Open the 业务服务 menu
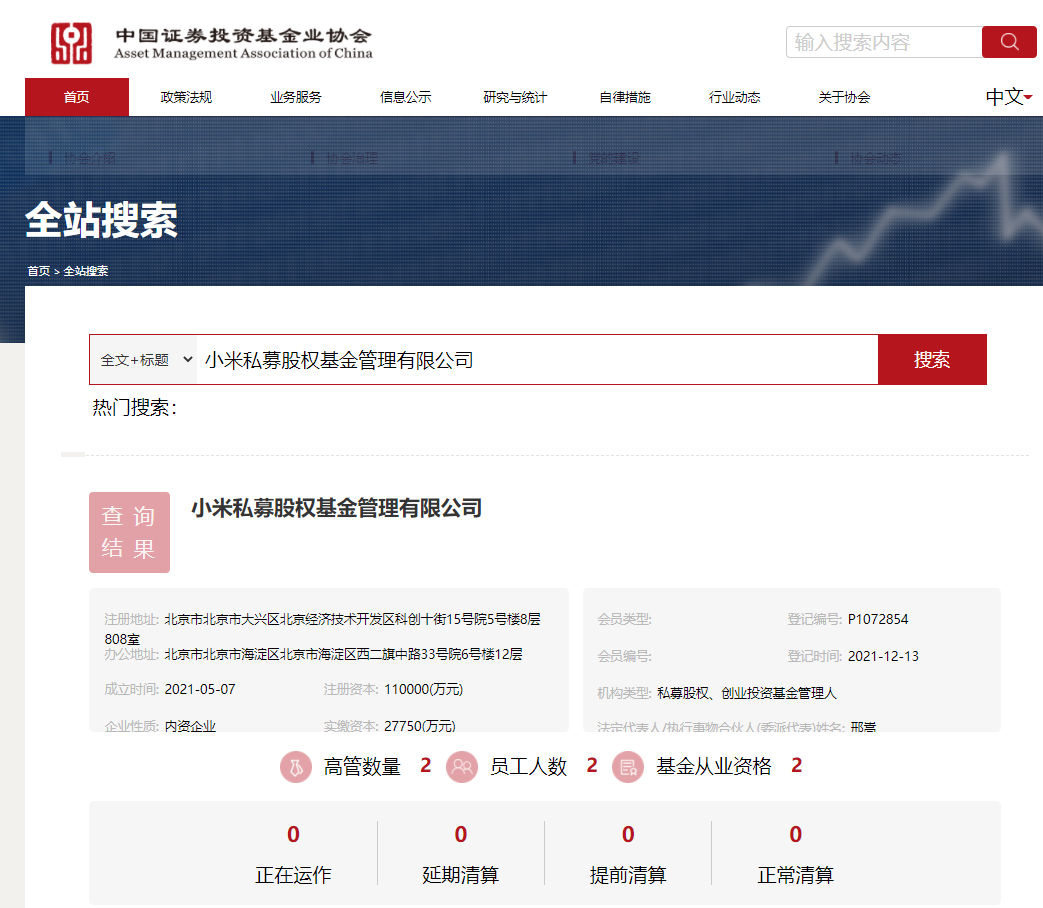The height and width of the screenshot is (908, 1043). pos(296,97)
